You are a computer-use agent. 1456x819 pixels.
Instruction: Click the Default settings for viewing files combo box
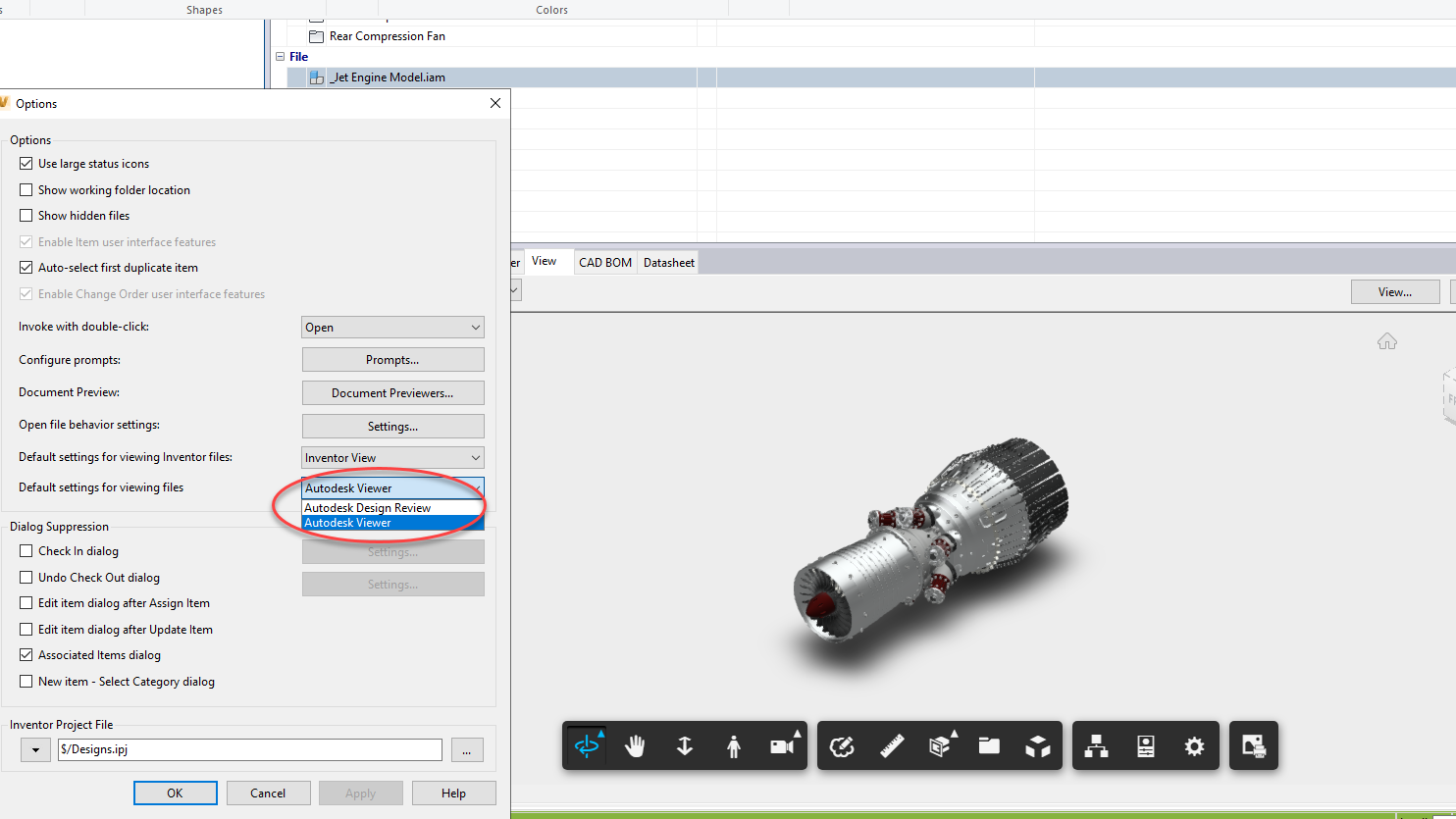click(x=392, y=488)
